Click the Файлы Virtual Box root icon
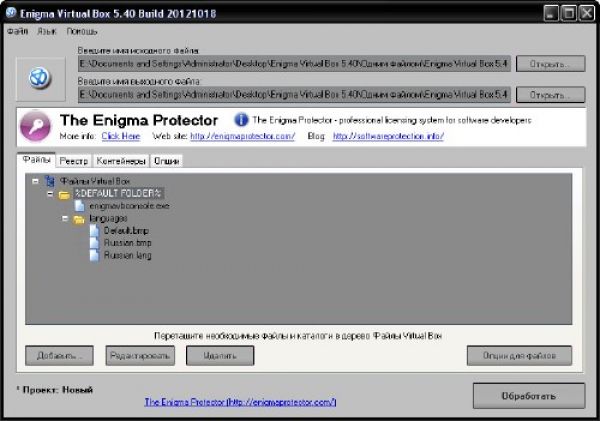This screenshot has height=421, width=600. pos(50,181)
